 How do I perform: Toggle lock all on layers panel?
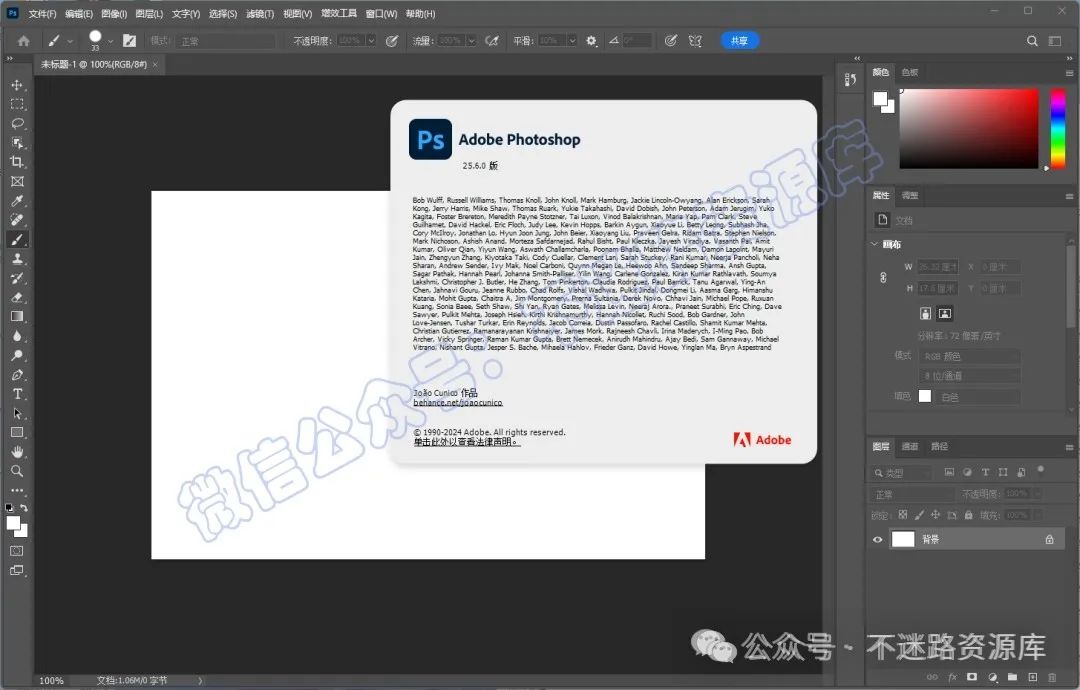(x=968, y=514)
